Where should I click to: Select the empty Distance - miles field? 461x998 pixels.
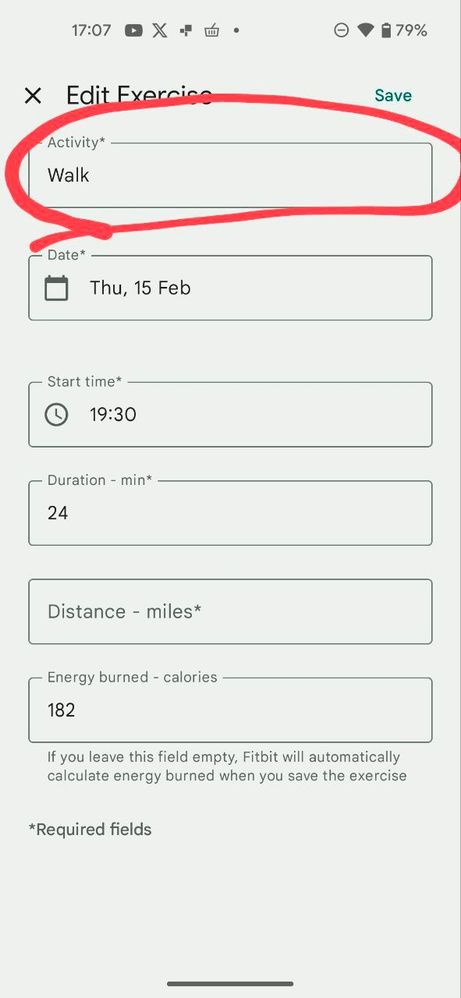(230, 612)
